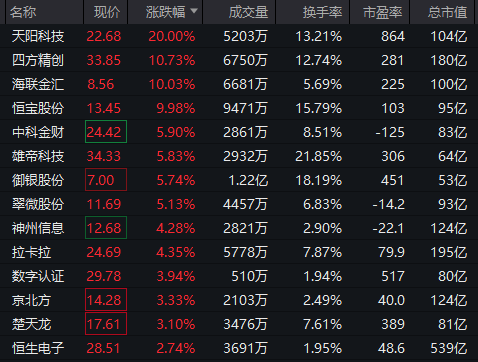Click P/E value 864
478x362 pixels.
(393, 36)
